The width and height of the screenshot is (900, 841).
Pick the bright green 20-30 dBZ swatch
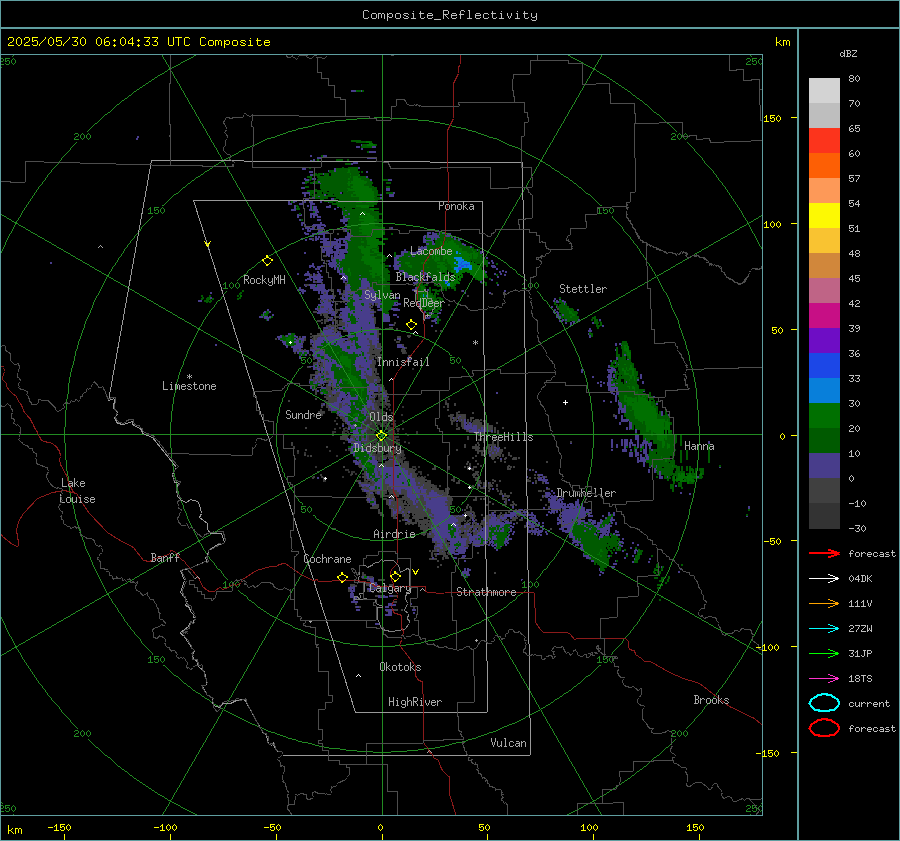(x=824, y=416)
